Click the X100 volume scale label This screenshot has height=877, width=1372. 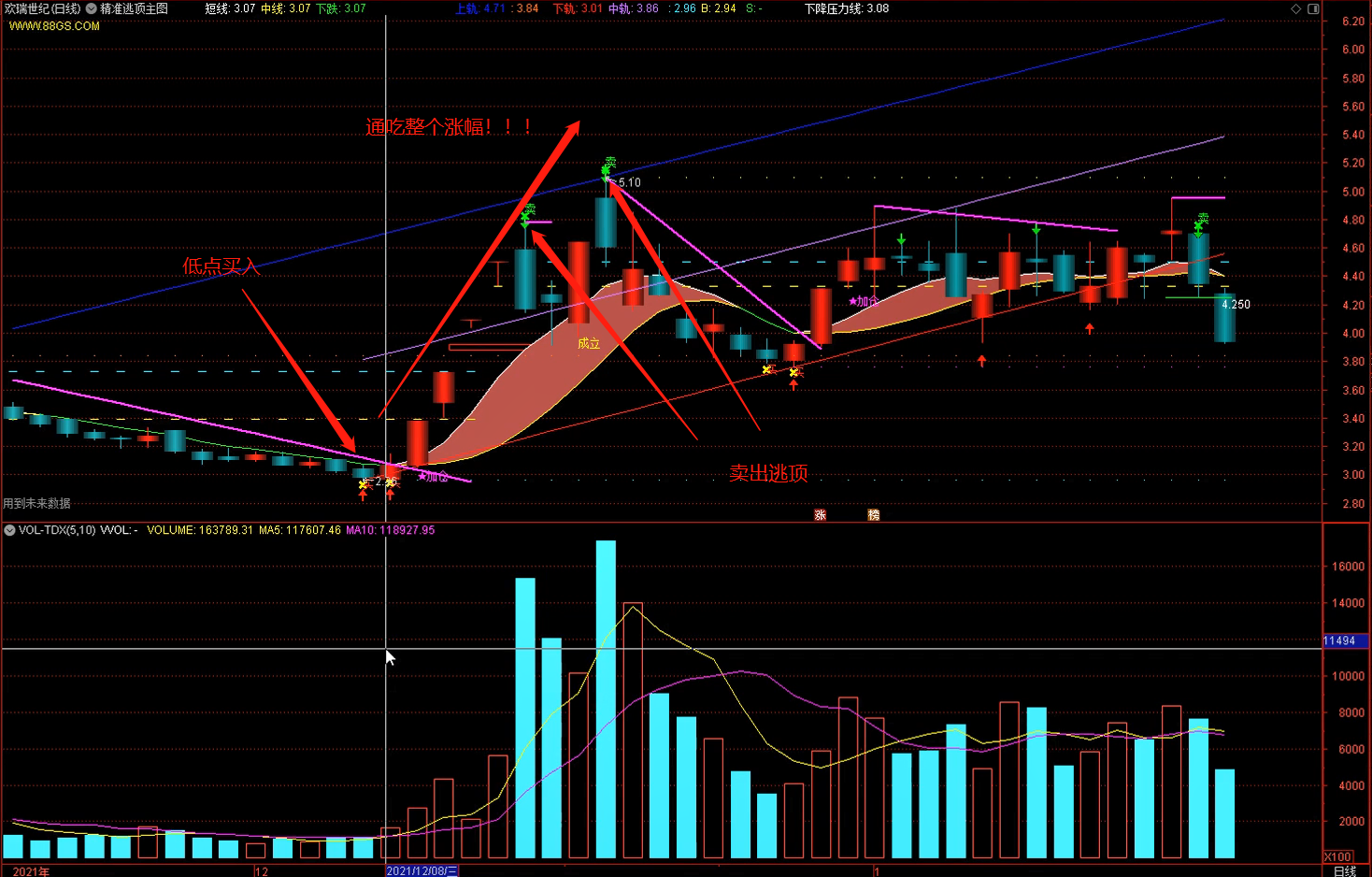point(1338,856)
